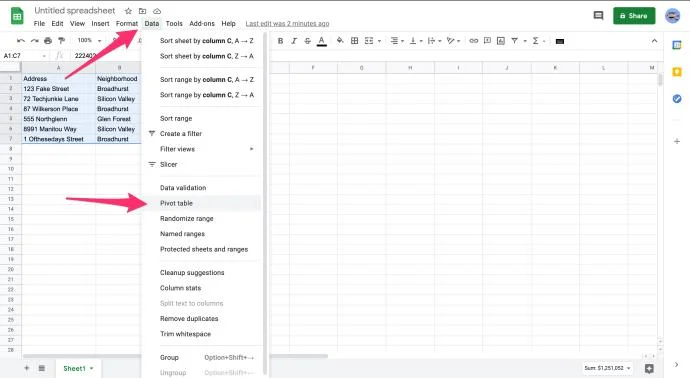Screen dimensions: 690x378
Task: Open vertical align dropdown
Action: coord(416,41)
